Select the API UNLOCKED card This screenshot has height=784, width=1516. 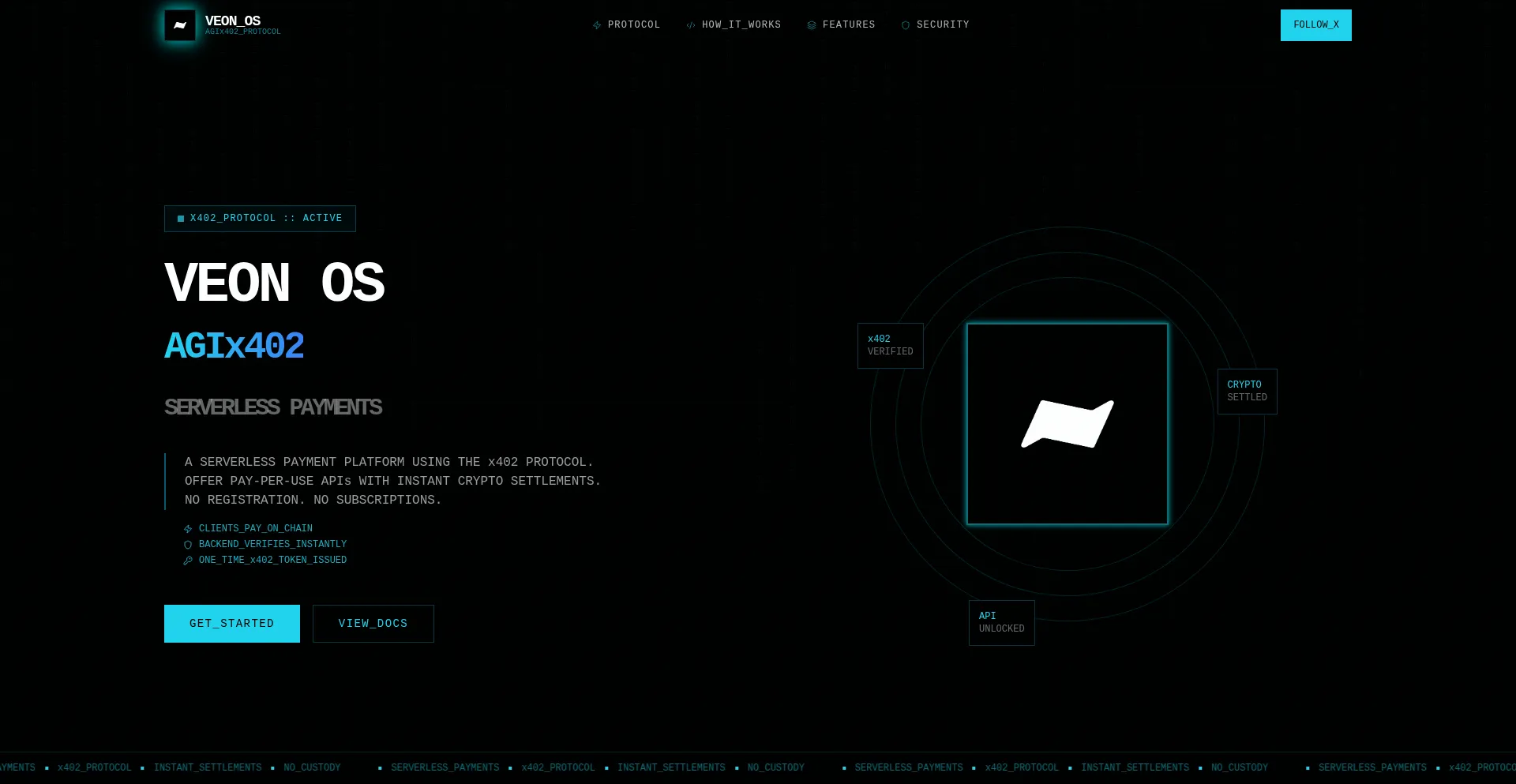pyautogui.click(x=1001, y=623)
